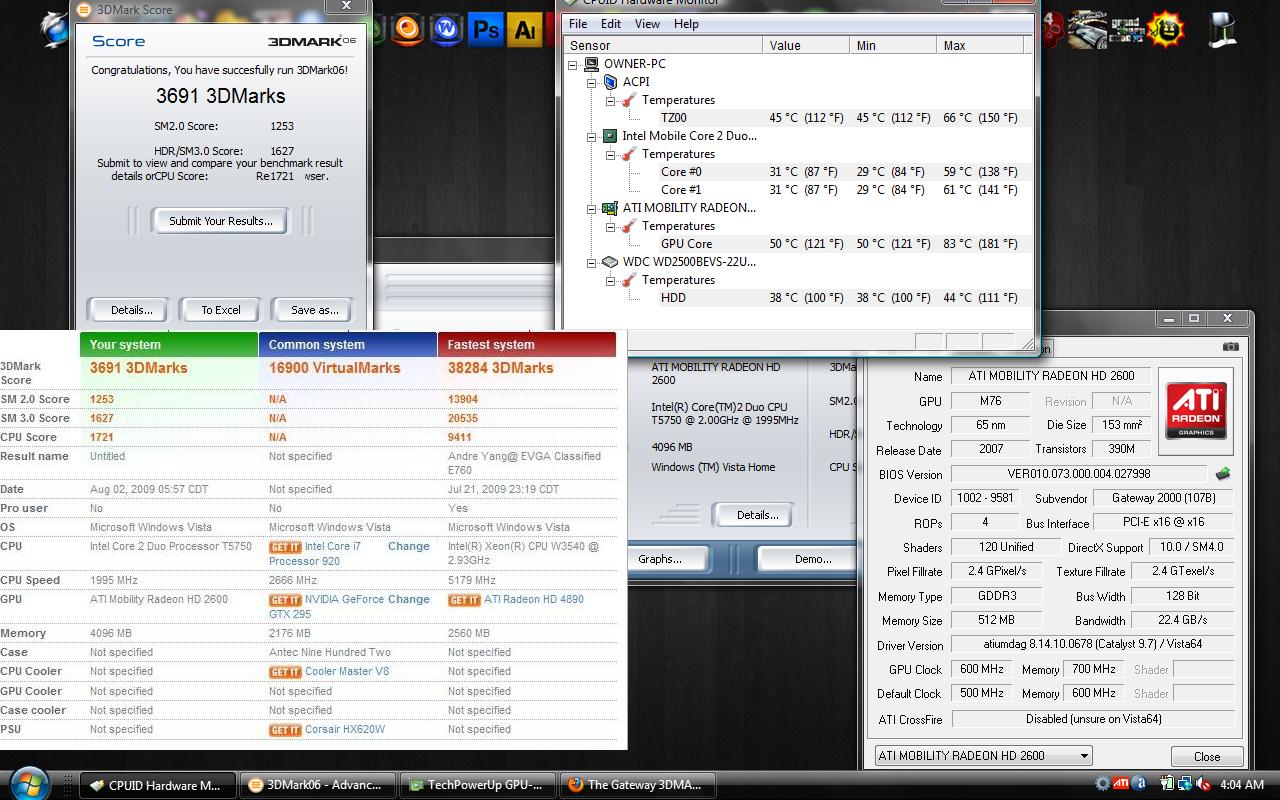Switch to The Gateway 3DMA... Firefox taskbar window

[x=636, y=785]
